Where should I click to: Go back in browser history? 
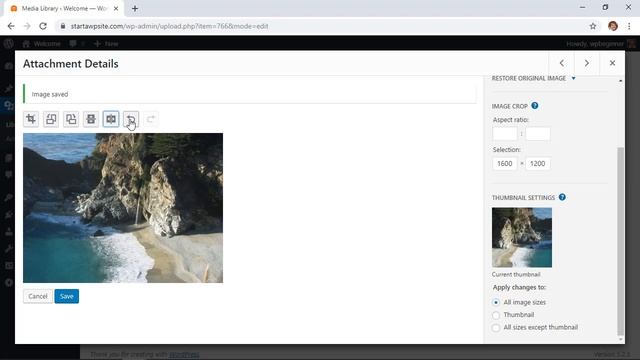coord(11,26)
